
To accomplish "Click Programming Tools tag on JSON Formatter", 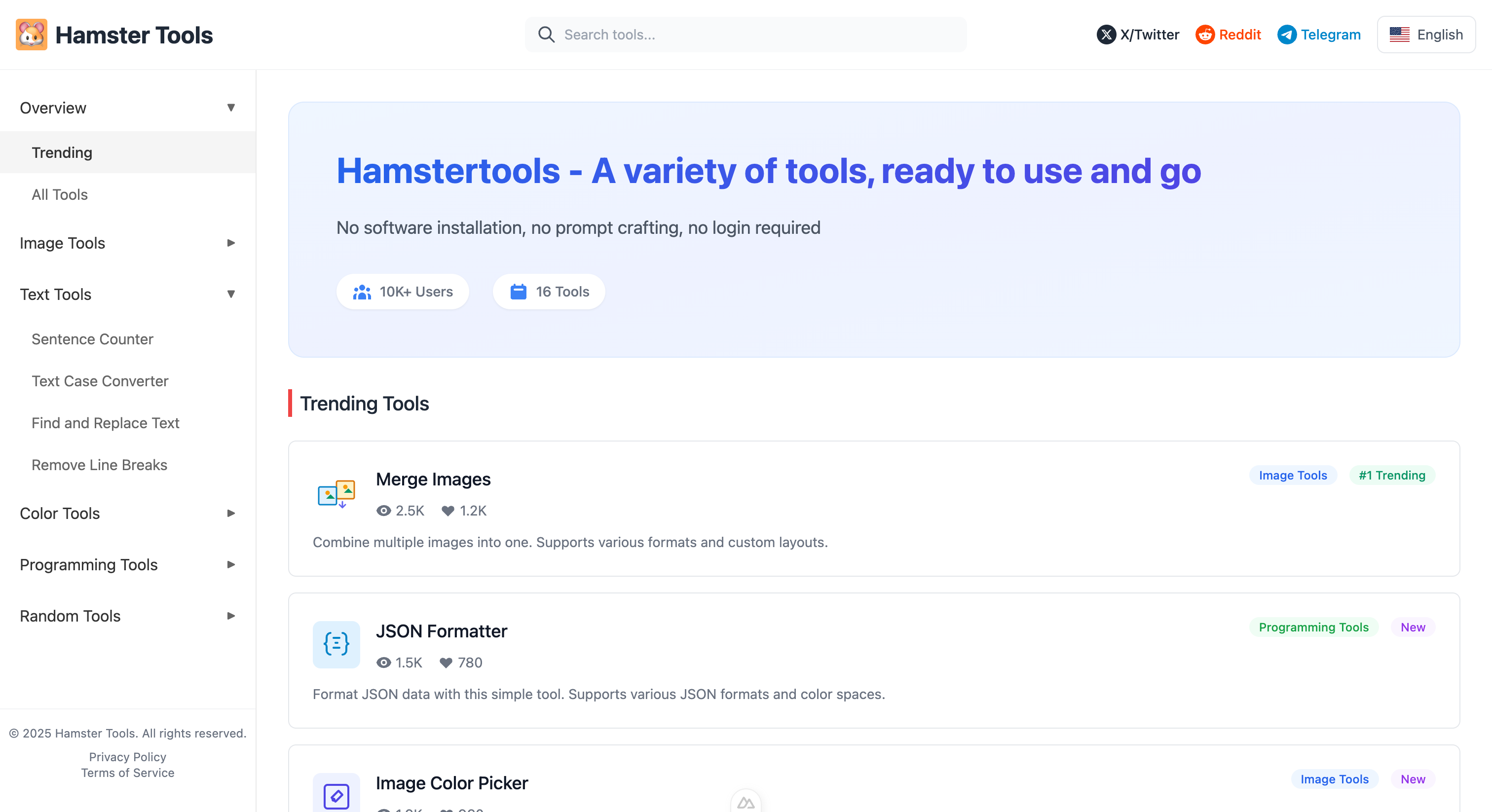I will [1313, 627].
